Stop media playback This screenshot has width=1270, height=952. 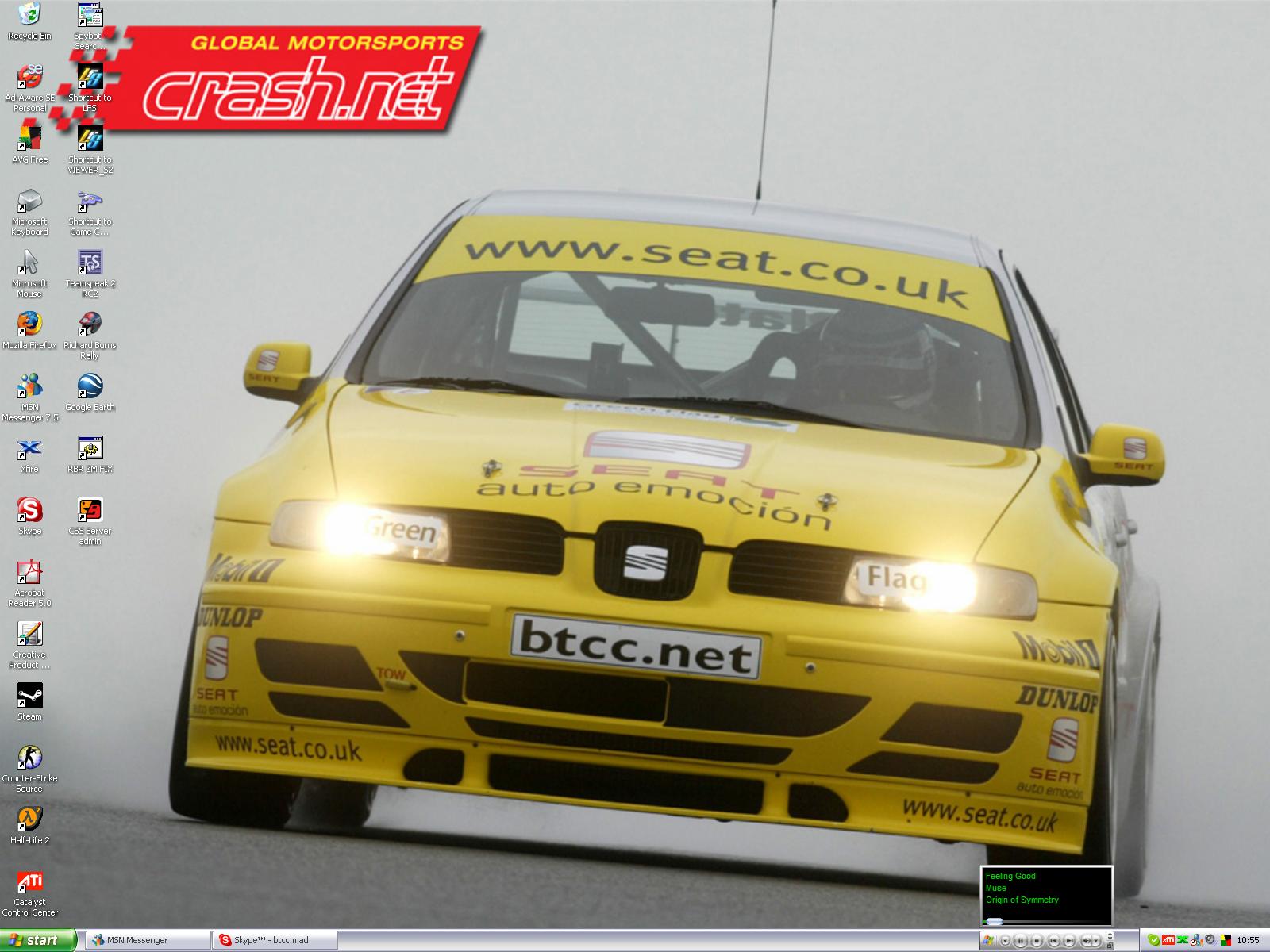coord(1037,941)
